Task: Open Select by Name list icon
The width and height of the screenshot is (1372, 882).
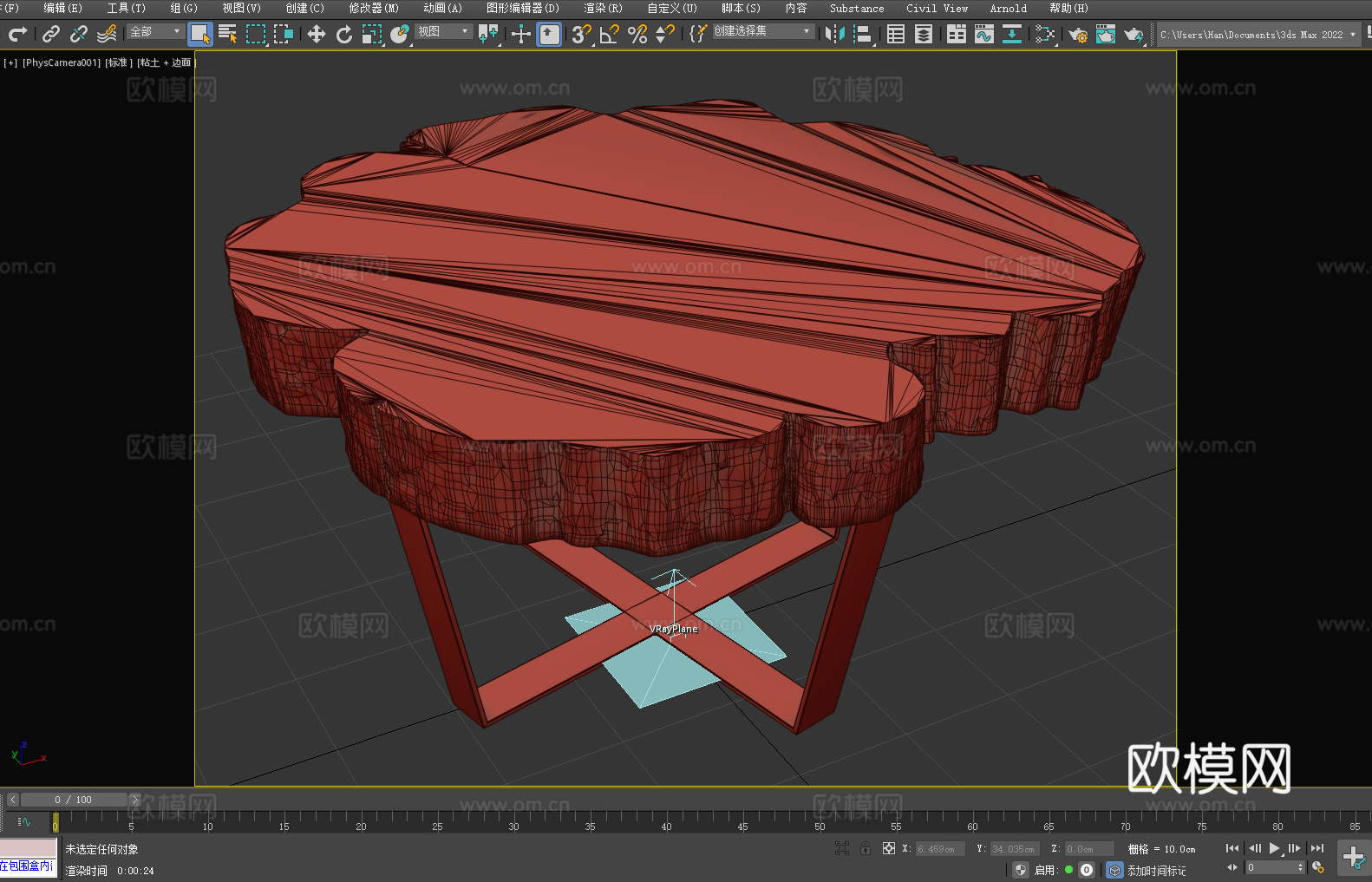Action: 228,34
